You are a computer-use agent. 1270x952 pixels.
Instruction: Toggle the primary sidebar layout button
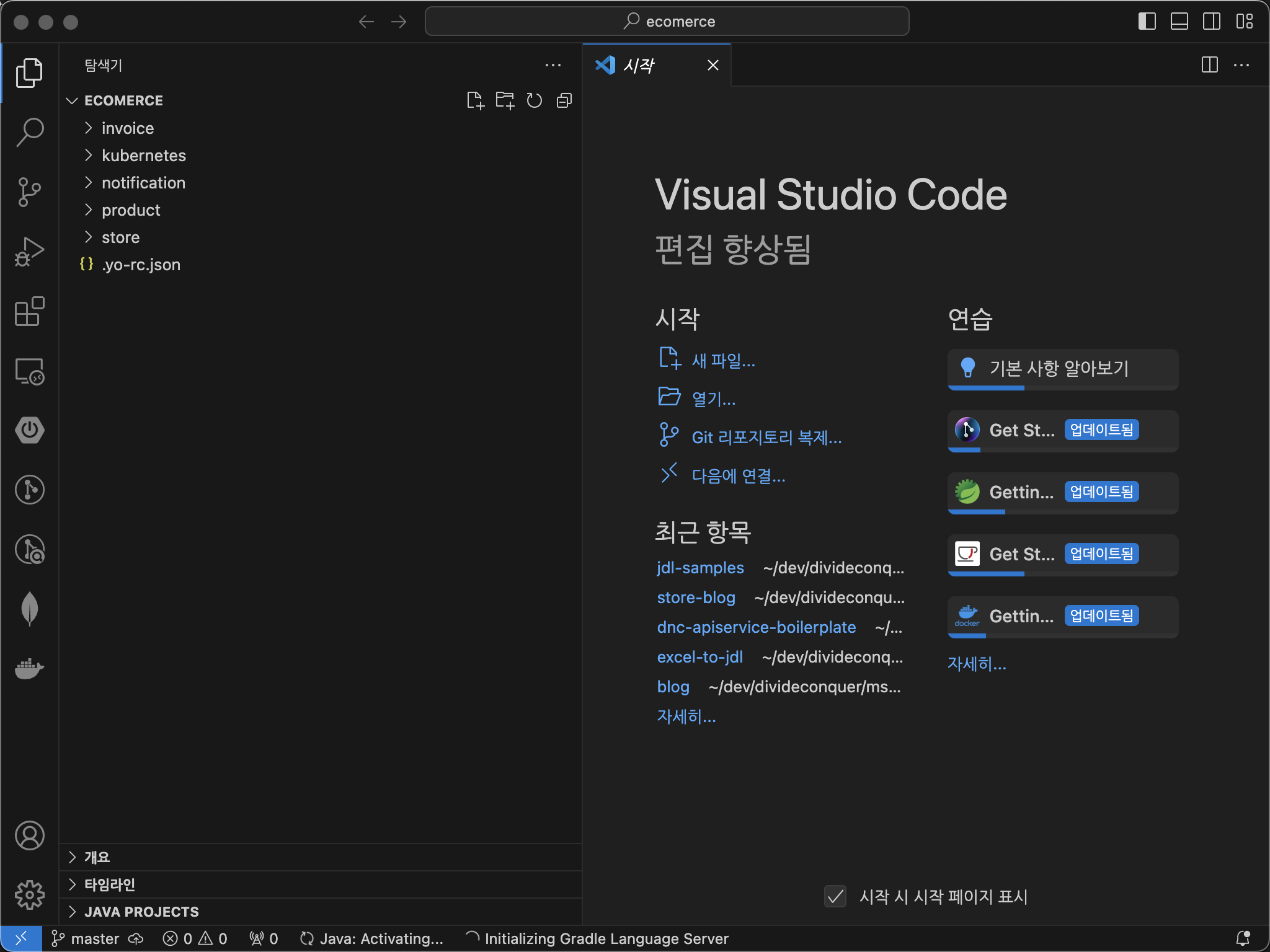click(x=1147, y=22)
